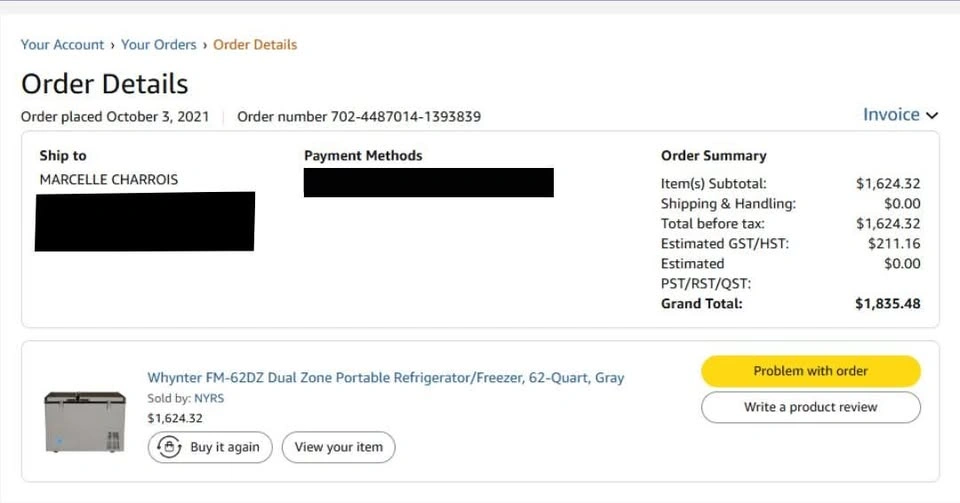Click the Buy it again button text
Screen dimensions: 960x503
[224, 447]
